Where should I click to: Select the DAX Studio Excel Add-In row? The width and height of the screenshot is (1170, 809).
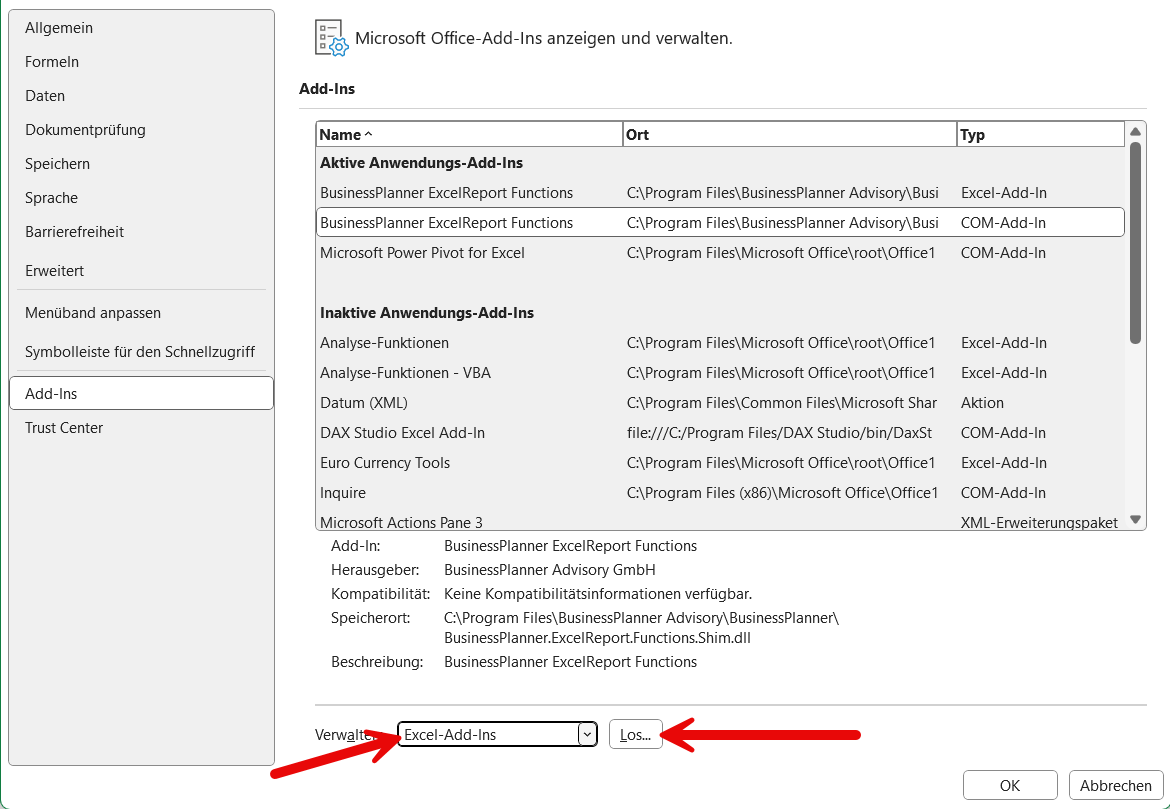tap(402, 433)
